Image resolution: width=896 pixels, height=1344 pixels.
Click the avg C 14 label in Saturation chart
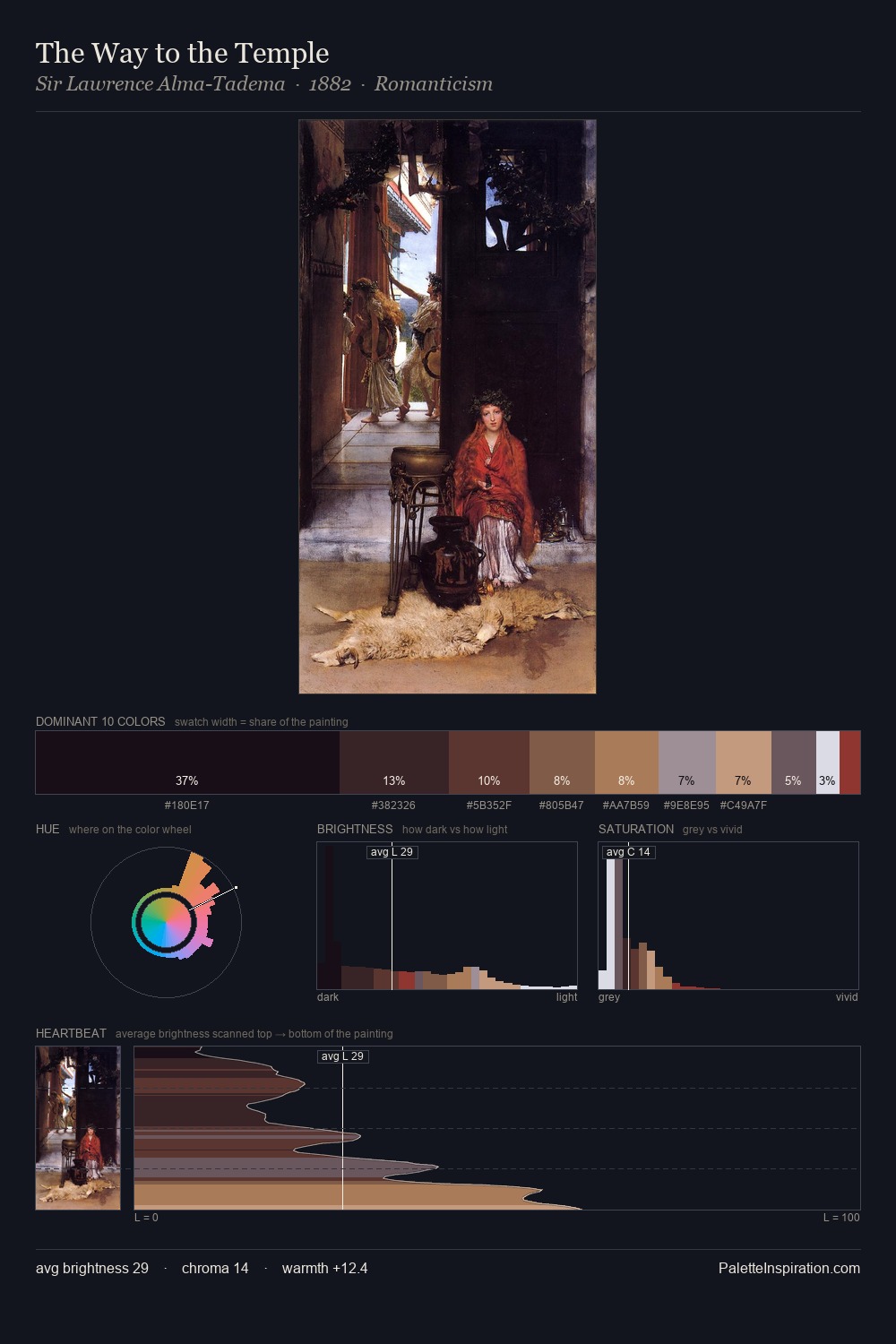(x=629, y=852)
